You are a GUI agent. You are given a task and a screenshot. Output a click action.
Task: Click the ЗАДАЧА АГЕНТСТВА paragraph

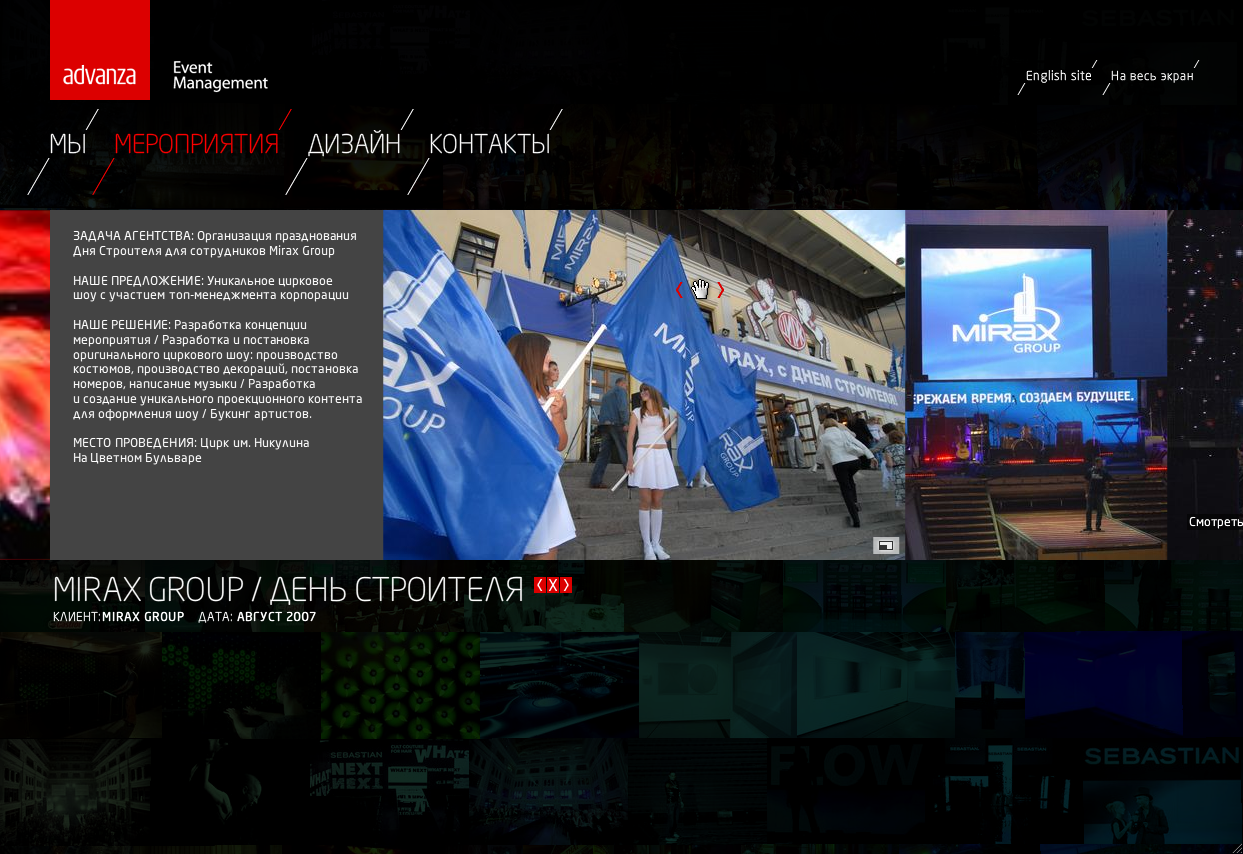pos(214,243)
